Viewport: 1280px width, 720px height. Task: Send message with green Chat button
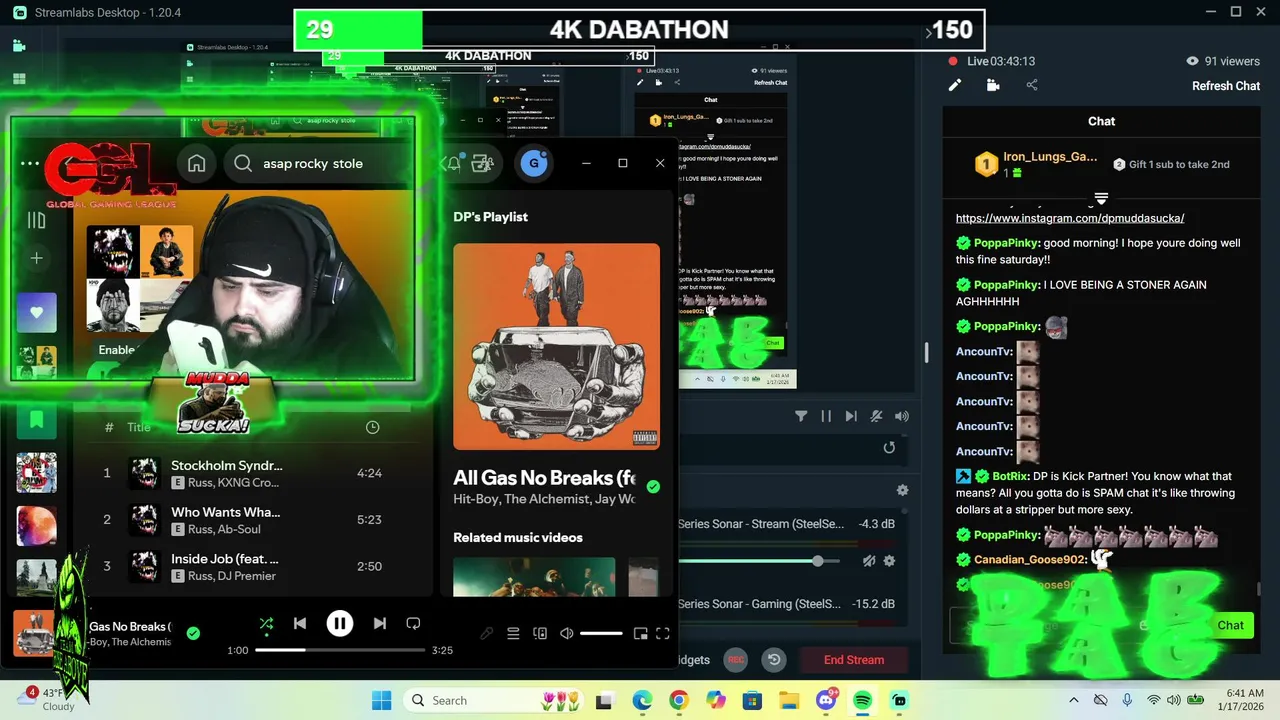1230,625
